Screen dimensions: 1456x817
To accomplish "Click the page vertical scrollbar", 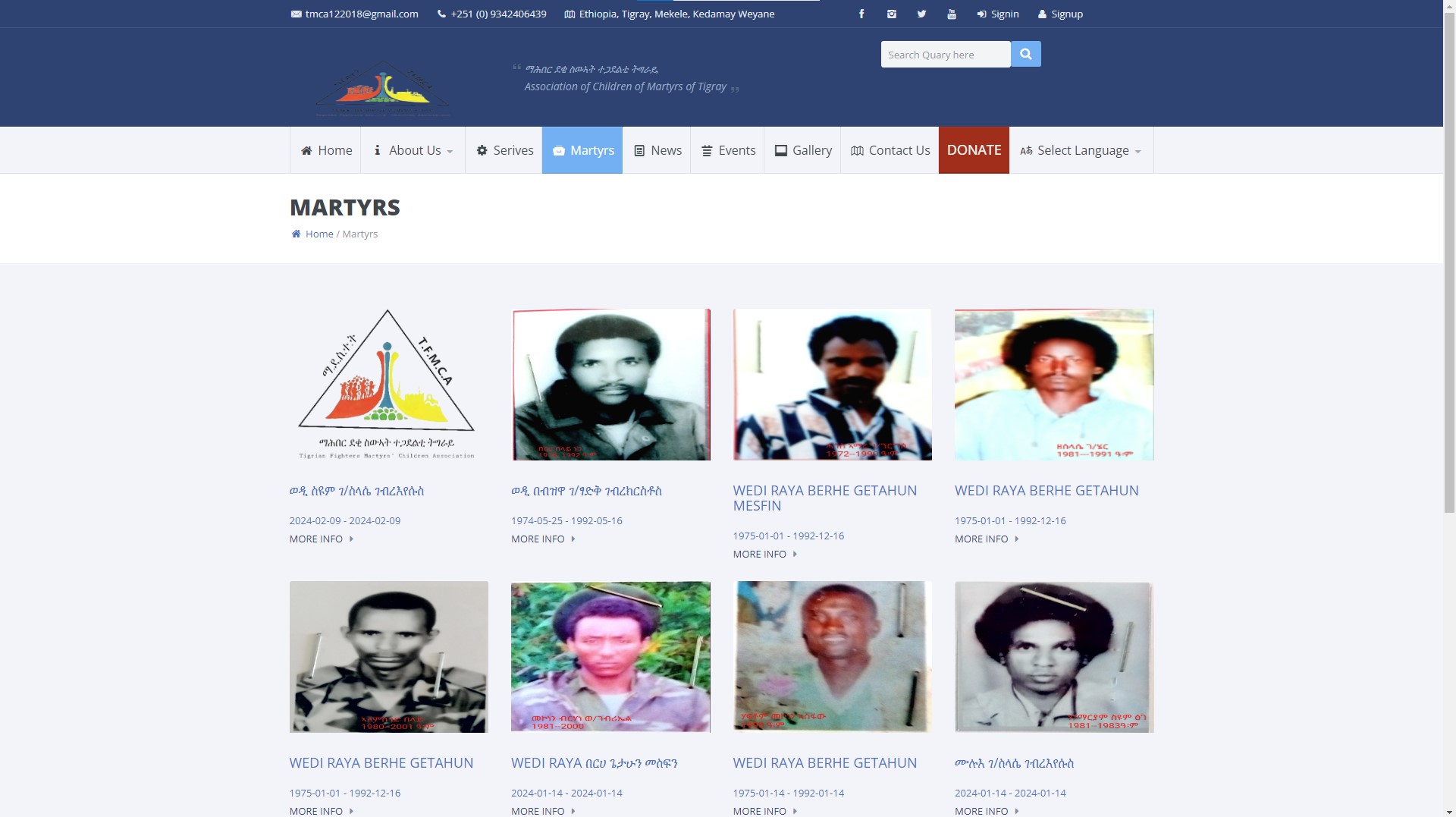I will click(1449, 408).
